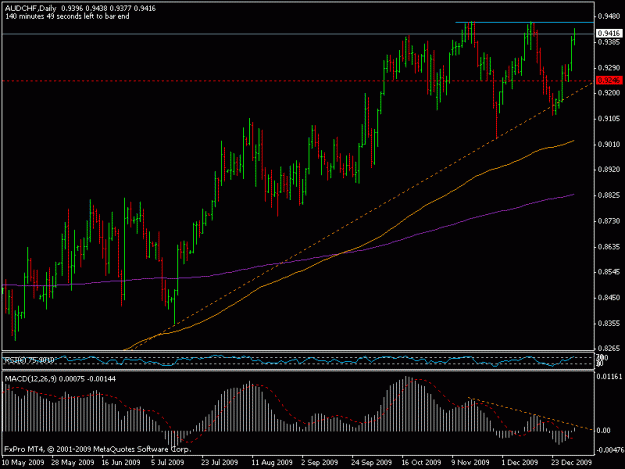Select the 0.9416 current price label
The image size is (625, 469).
(609, 33)
